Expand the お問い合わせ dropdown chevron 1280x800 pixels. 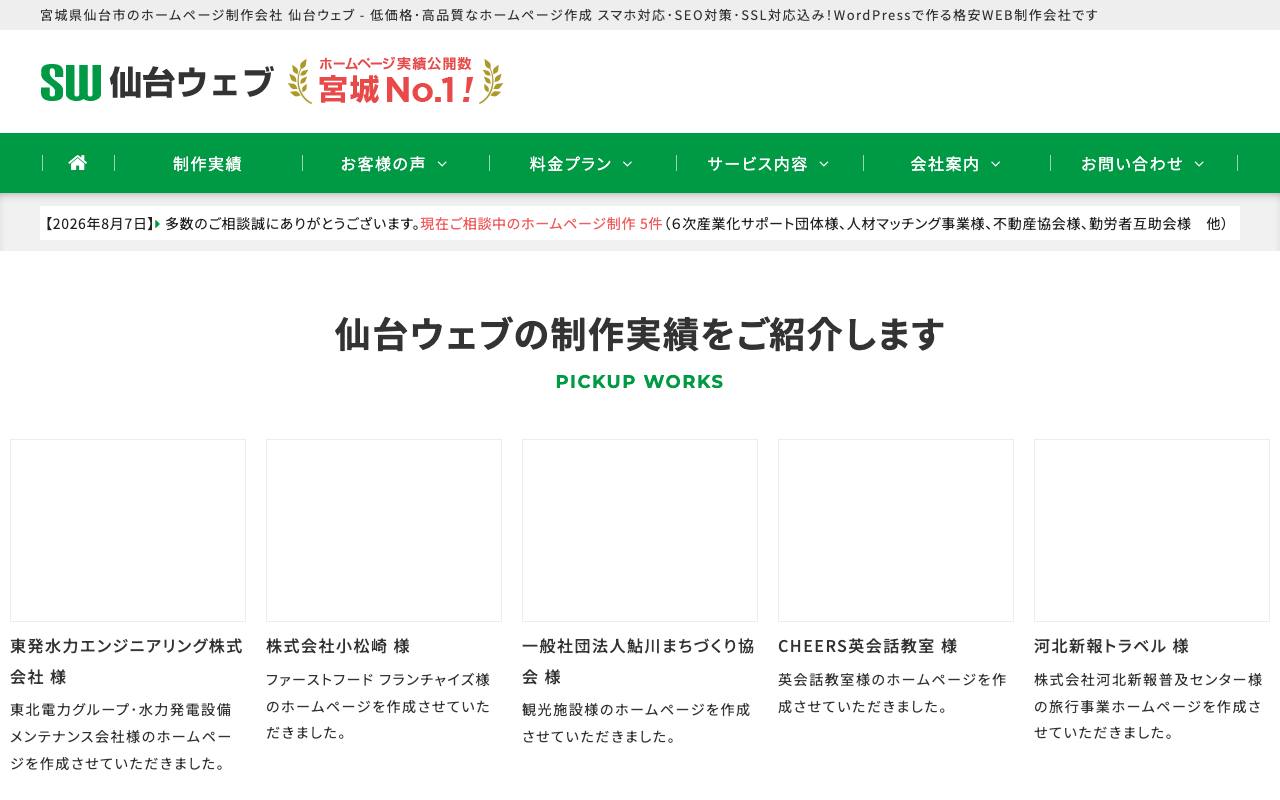[1200, 164]
